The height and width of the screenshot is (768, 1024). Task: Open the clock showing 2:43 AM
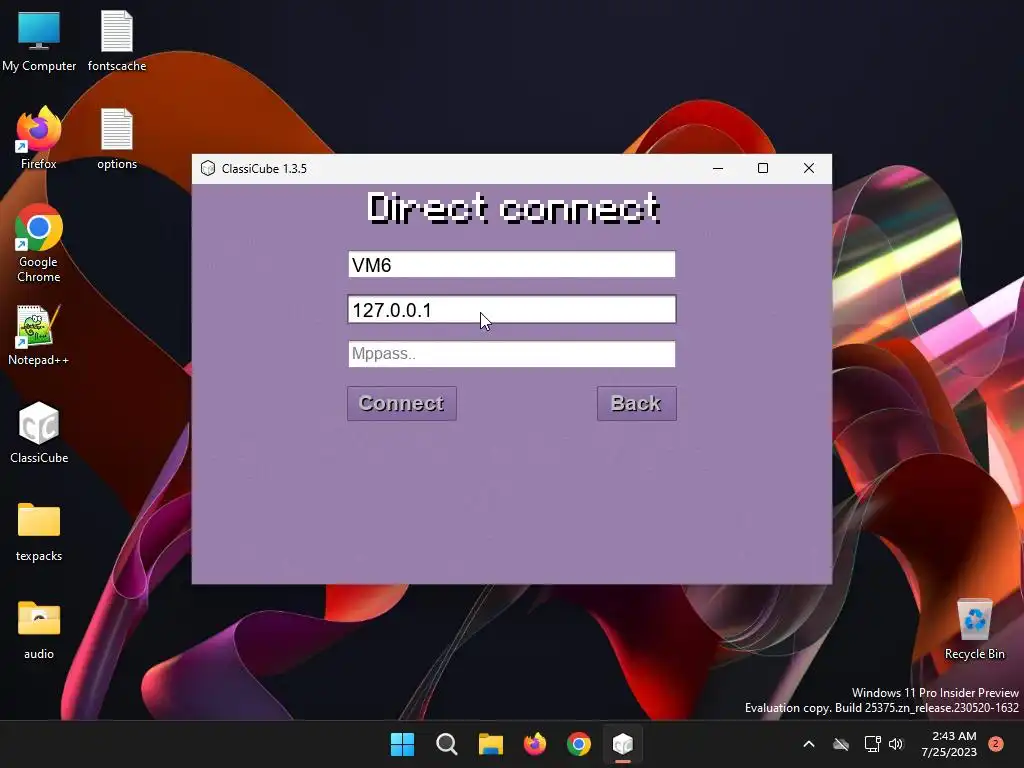(949, 744)
